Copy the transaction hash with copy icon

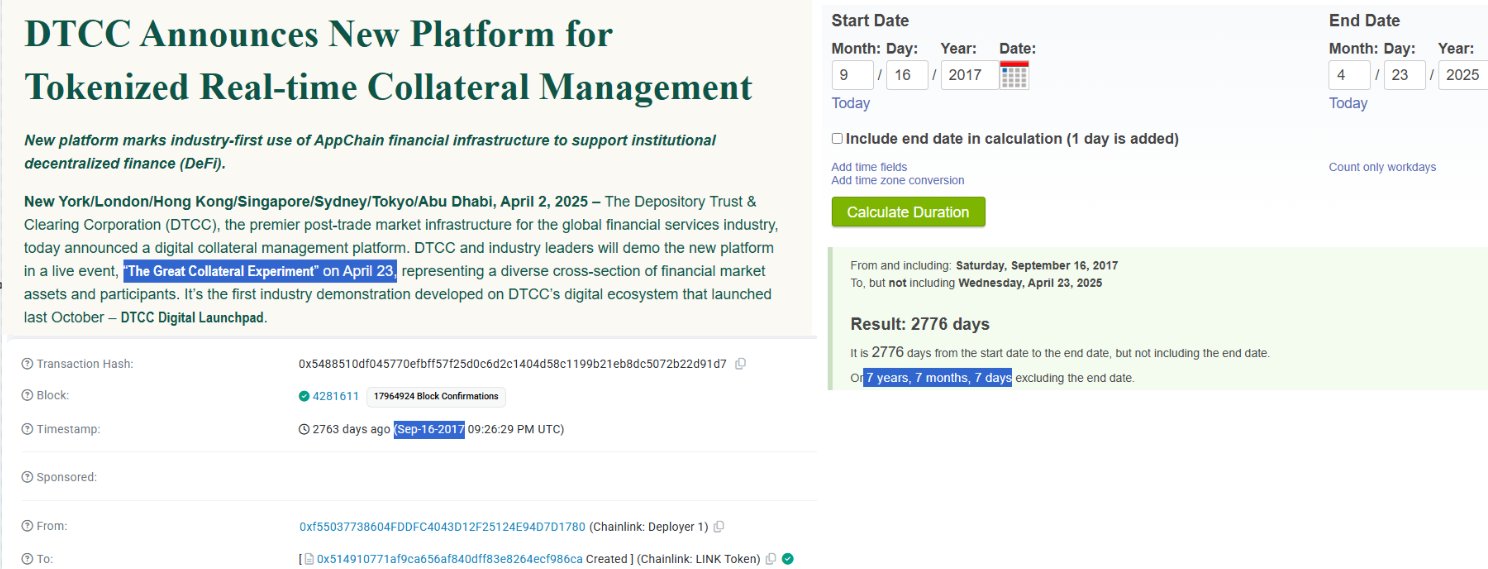pos(740,364)
